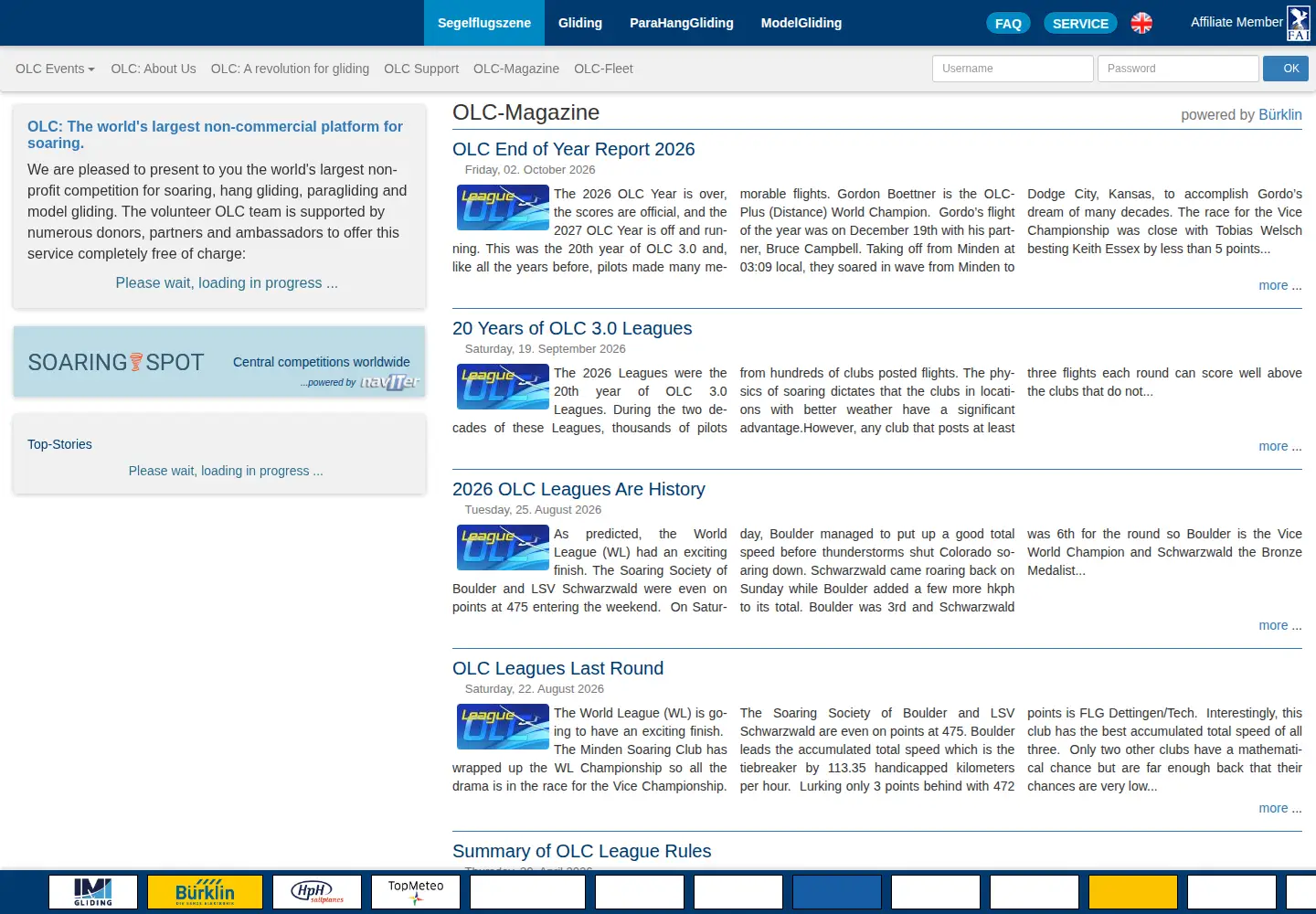Click date Friday, 02. October 2026
The width and height of the screenshot is (1316, 914).
point(530,170)
